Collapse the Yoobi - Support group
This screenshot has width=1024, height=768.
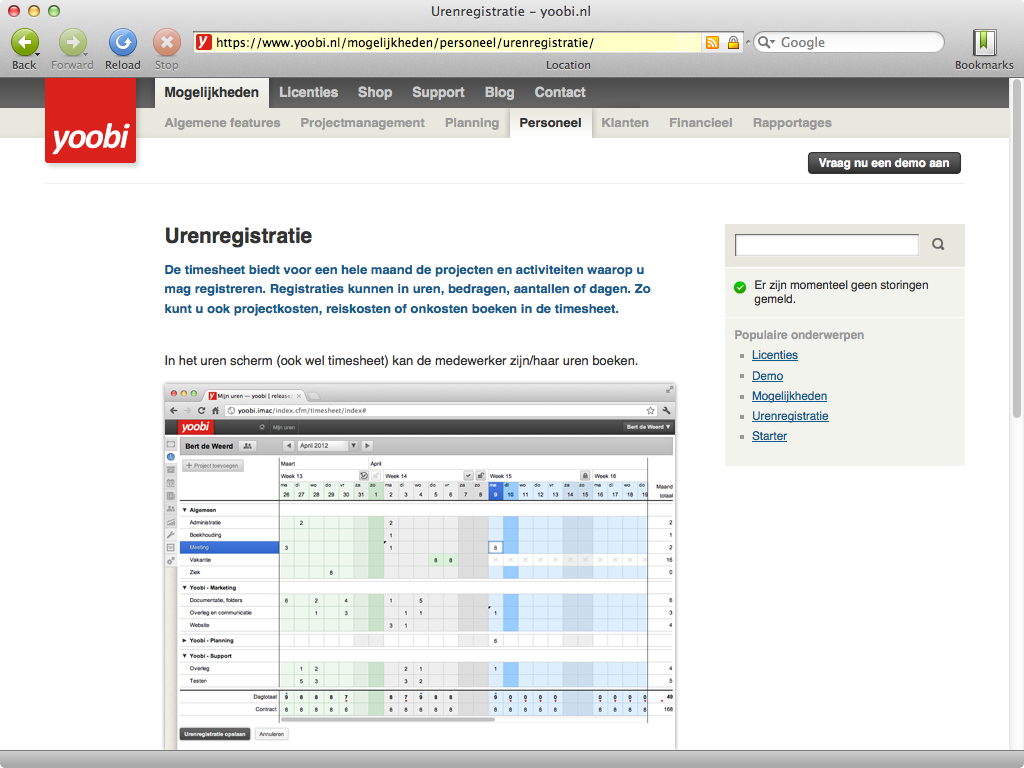point(184,656)
